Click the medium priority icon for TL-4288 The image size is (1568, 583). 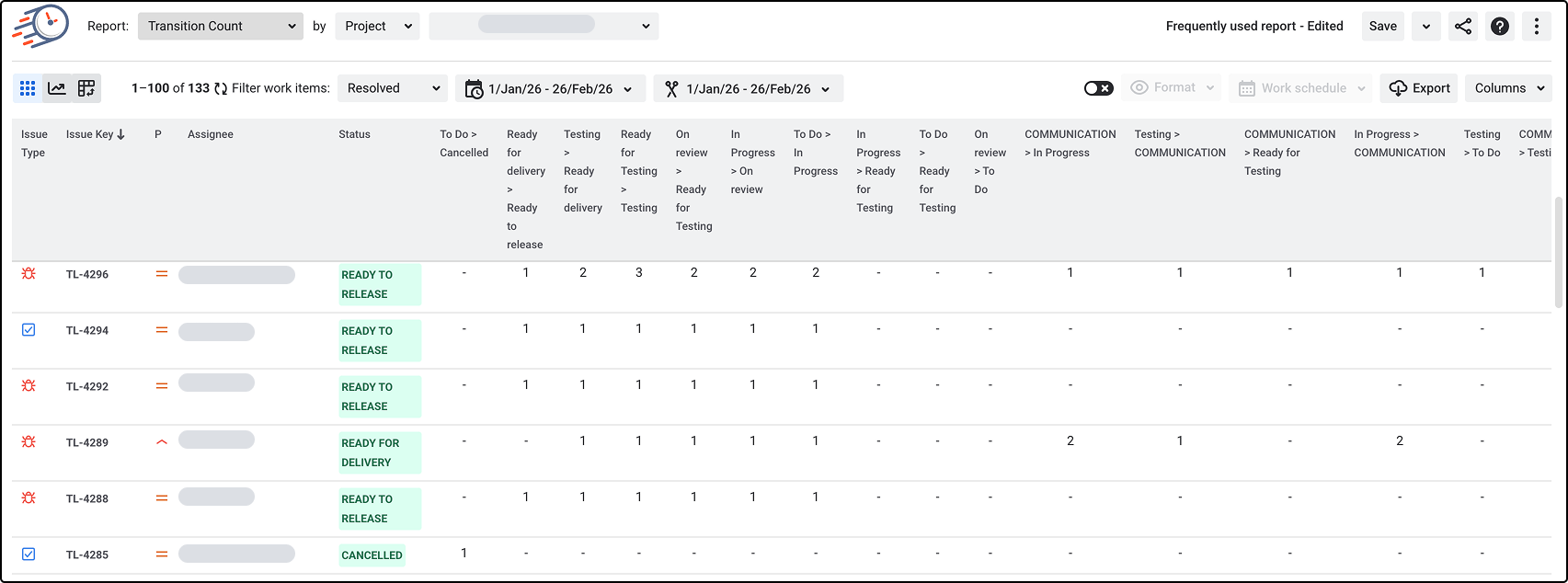click(162, 498)
